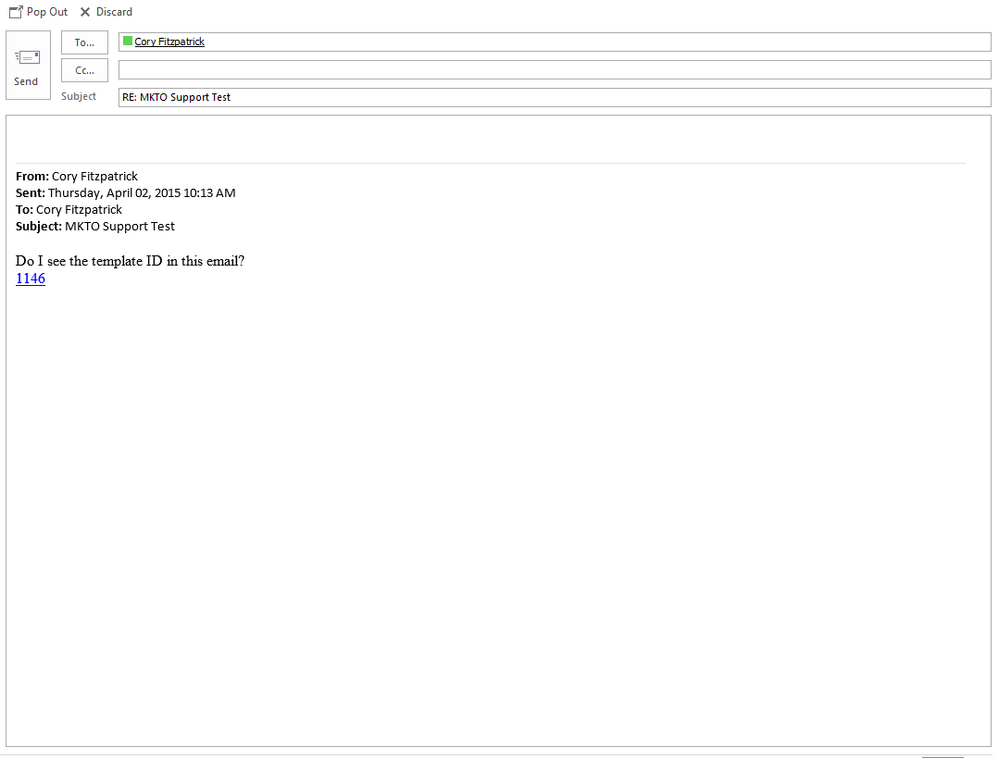Click the sentence about the template ID
The width and height of the screenshot is (999, 758).
click(130, 261)
